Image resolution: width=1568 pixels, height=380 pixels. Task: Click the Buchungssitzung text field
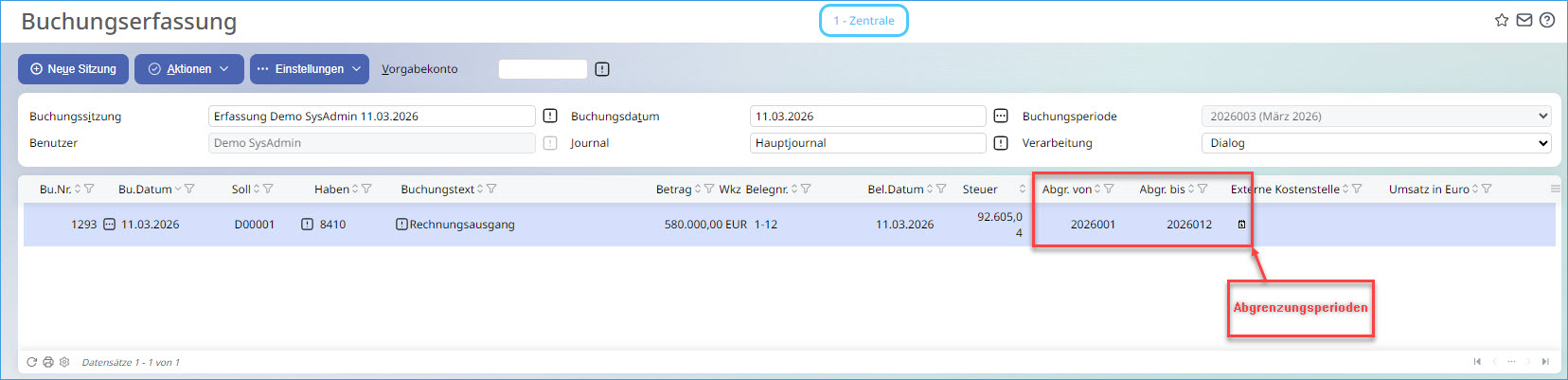(x=372, y=116)
